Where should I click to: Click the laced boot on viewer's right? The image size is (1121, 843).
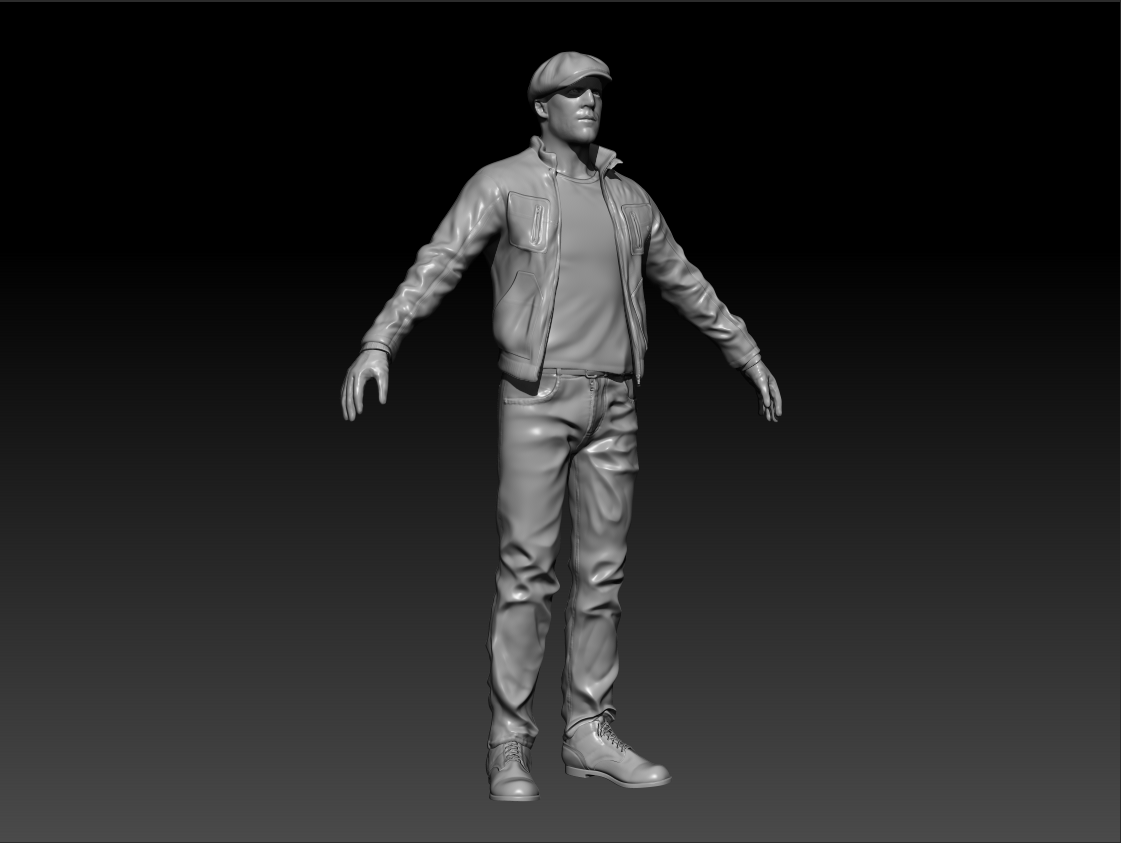(612, 752)
